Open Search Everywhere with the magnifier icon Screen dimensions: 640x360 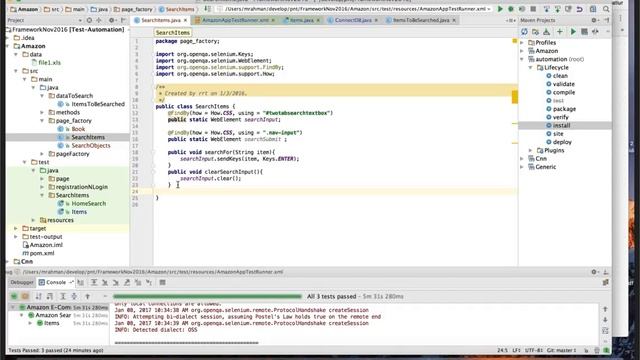point(606,9)
